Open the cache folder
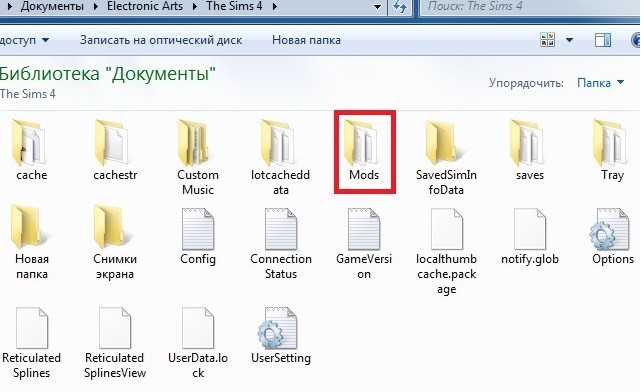641x392 pixels. [x=31, y=150]
